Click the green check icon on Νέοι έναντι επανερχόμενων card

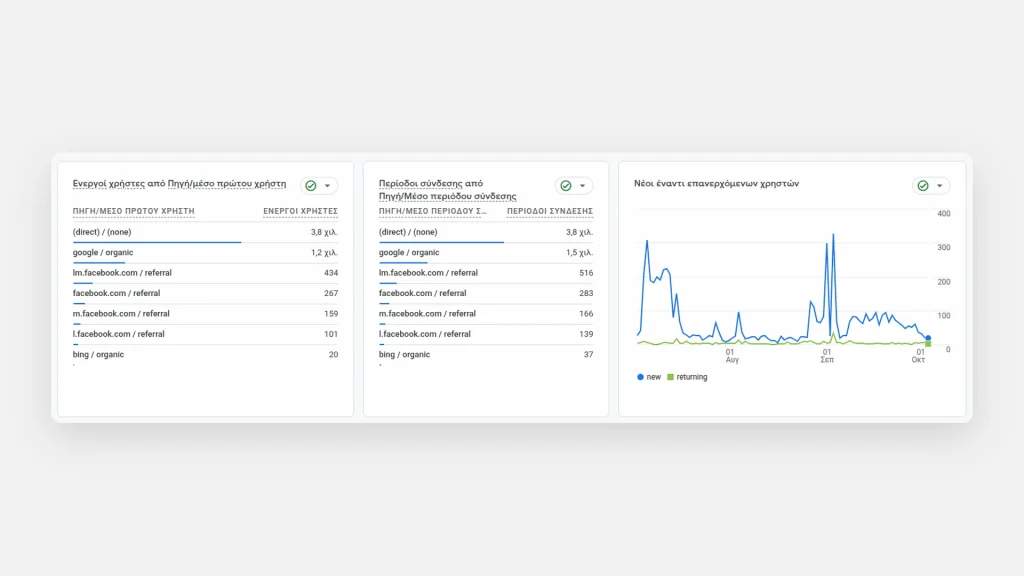coord(923,185)
